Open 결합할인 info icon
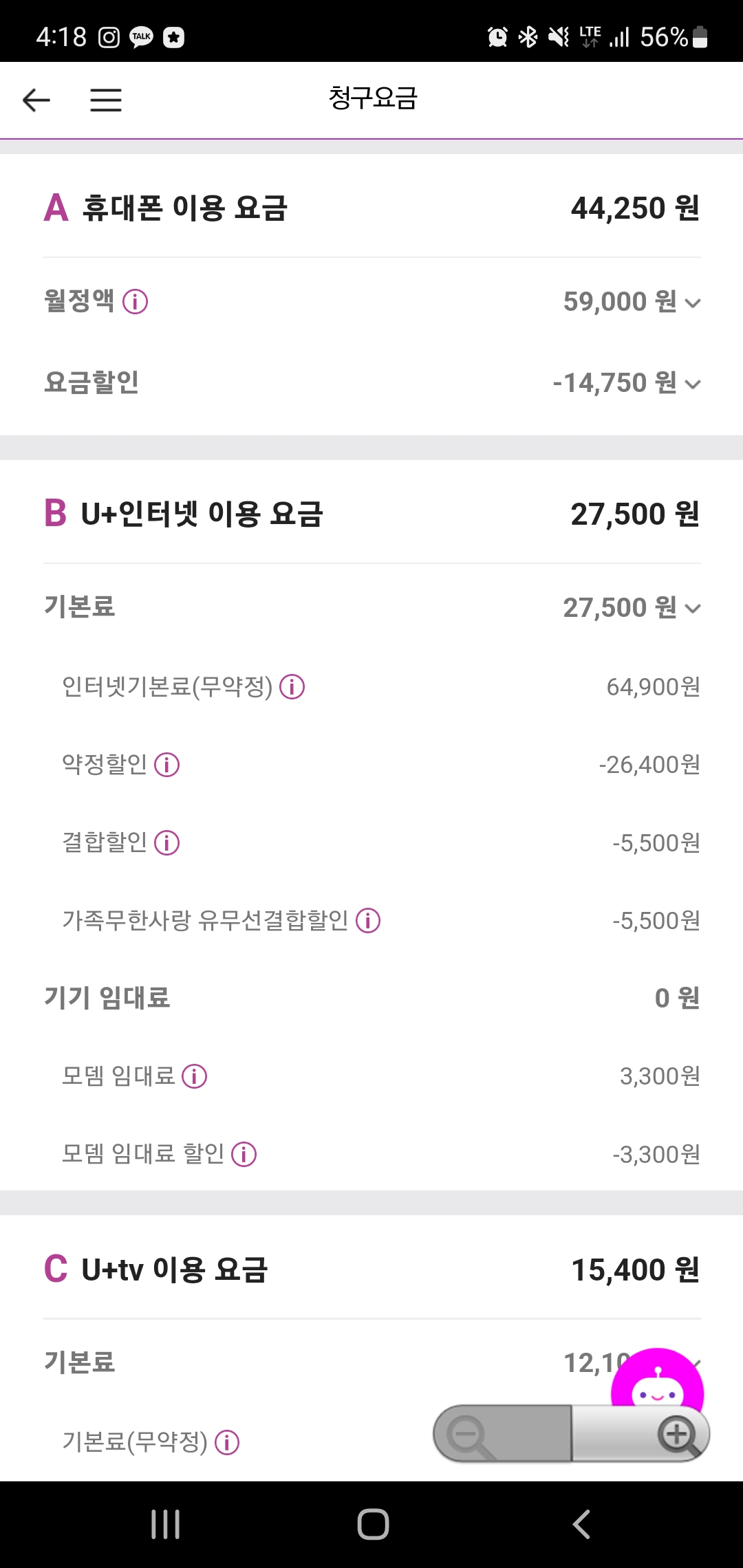This screenshot has width=743, height=1568. (x=167, y=843)
